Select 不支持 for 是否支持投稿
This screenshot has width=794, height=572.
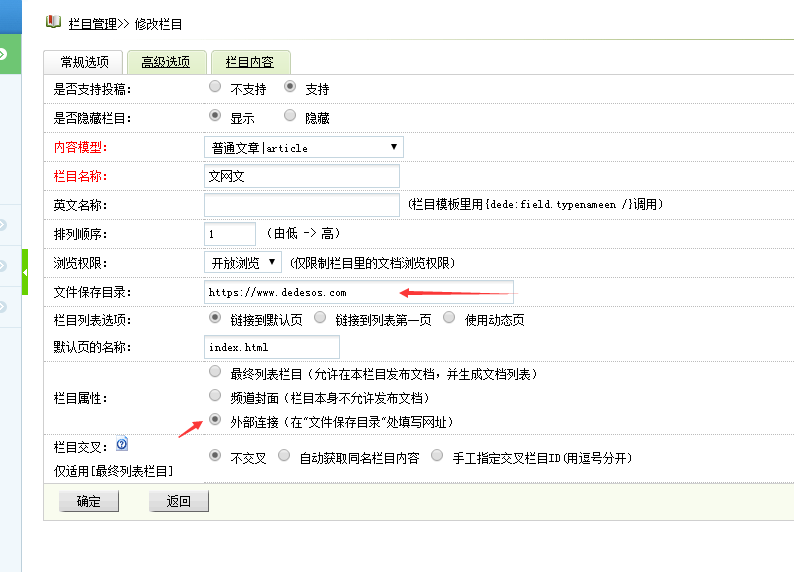click(x=215, y=87)
